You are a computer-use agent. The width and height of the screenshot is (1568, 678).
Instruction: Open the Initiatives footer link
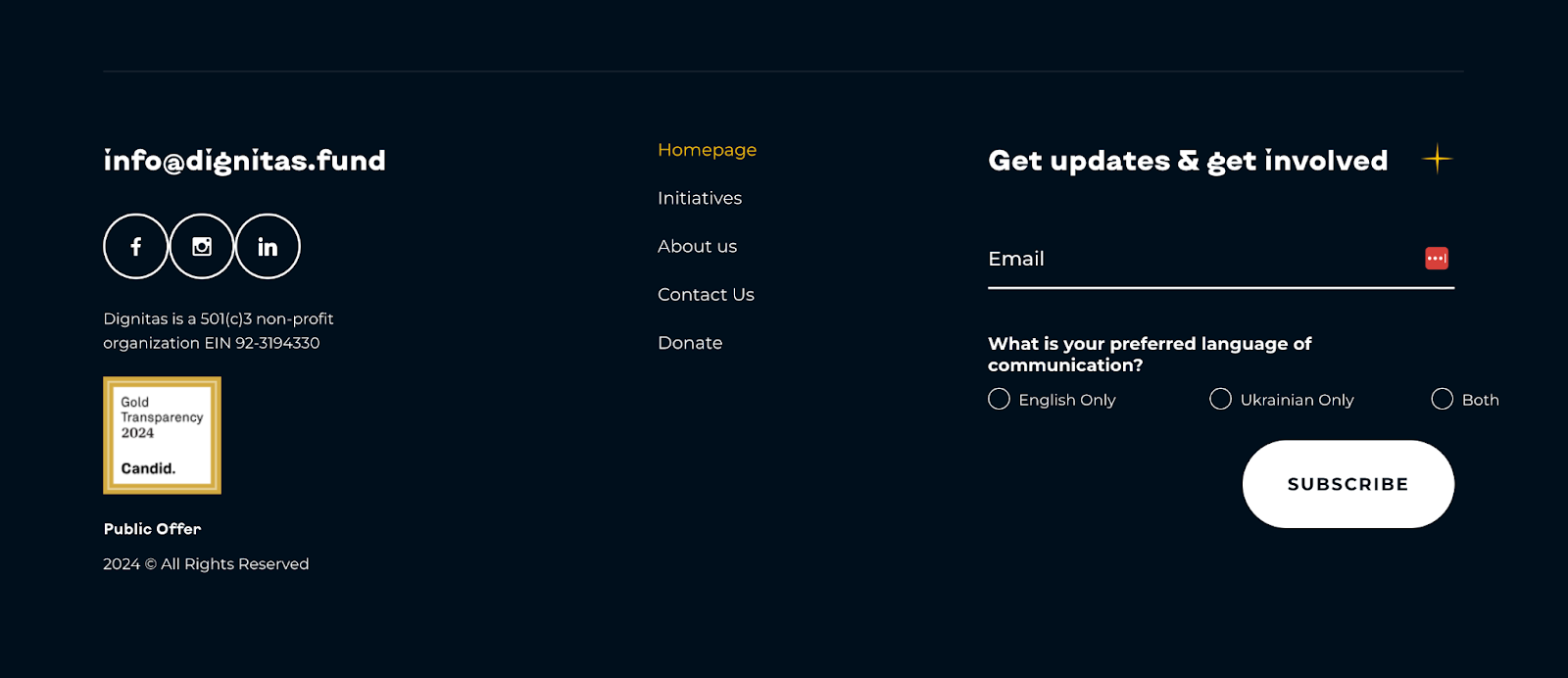coord(700,198)
